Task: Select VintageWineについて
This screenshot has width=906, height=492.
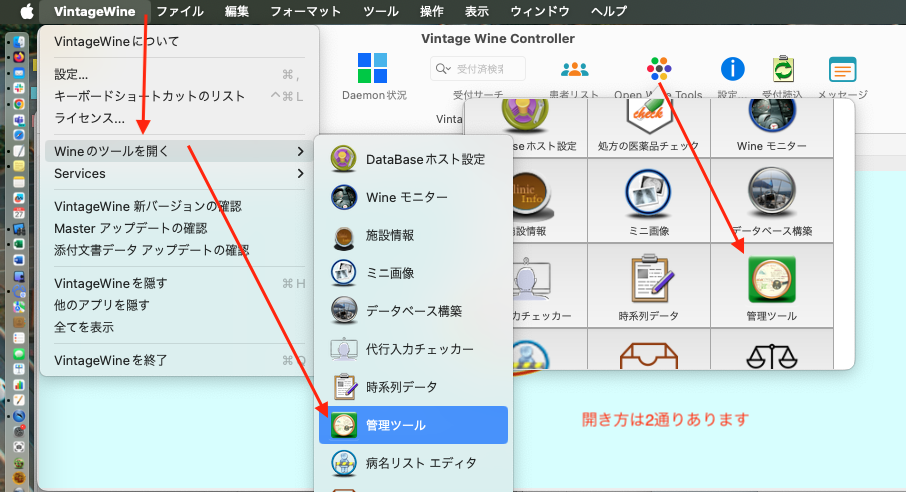Action: [x=179, y=42]
